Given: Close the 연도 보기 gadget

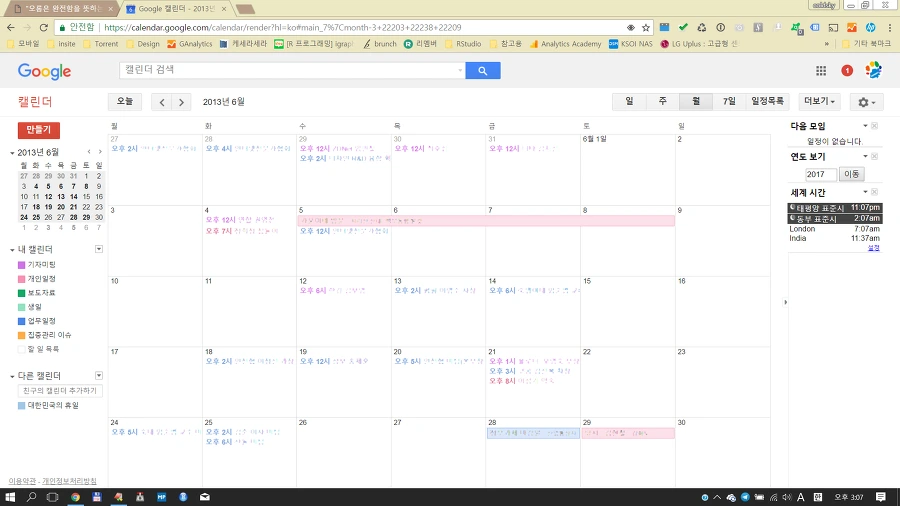Looking at the screenshot, I should point(874,156).
